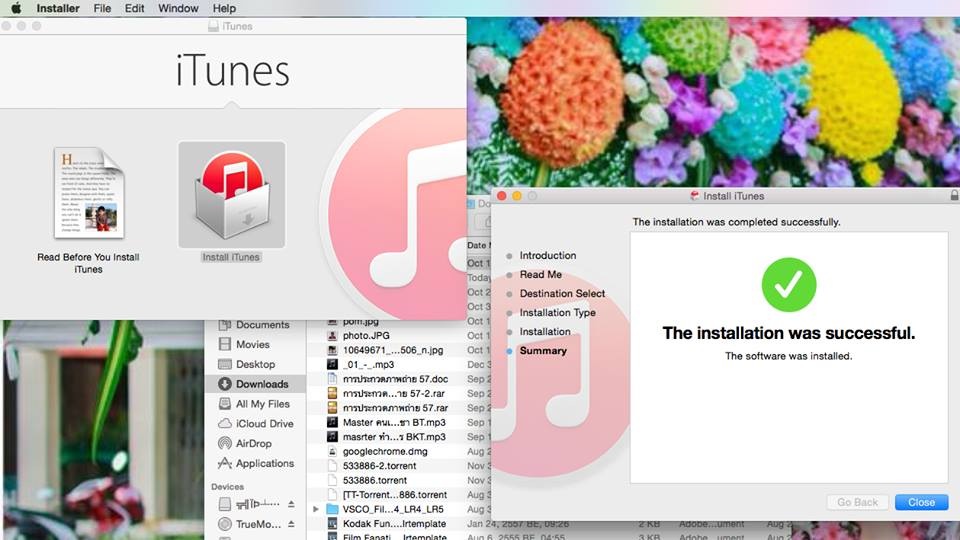This screenshot has height=540, width=960.
Task: Select file 533886.torrent
Action: (375, 481)
